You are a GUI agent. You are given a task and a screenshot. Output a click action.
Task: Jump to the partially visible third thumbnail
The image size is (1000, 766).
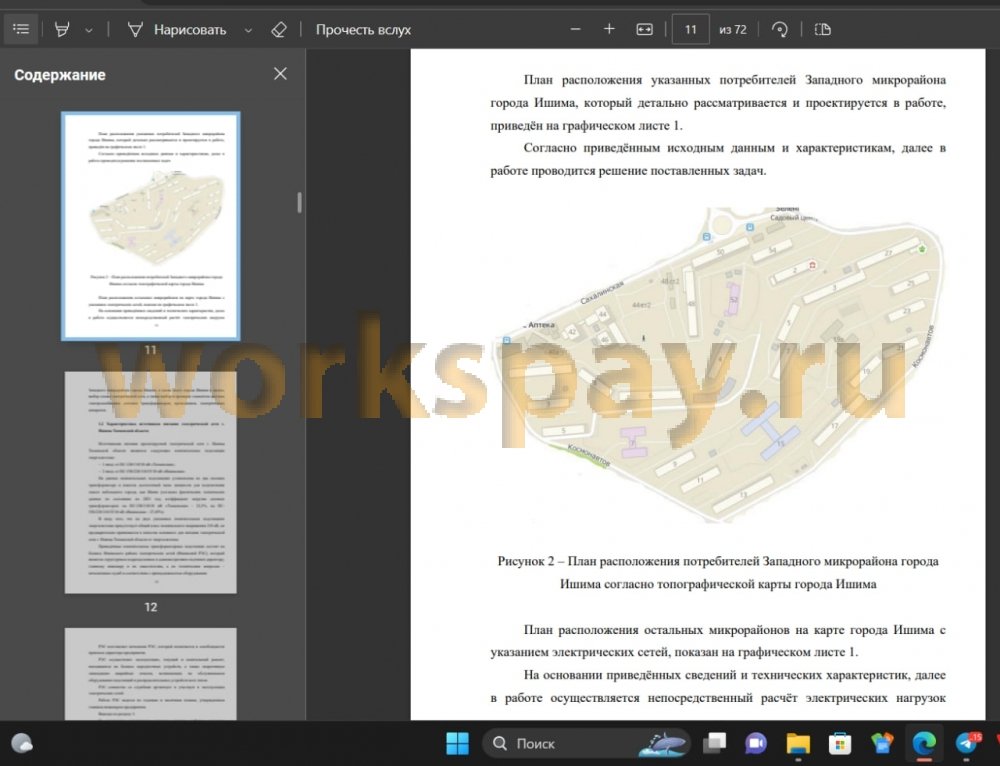[x=151, y=674]
